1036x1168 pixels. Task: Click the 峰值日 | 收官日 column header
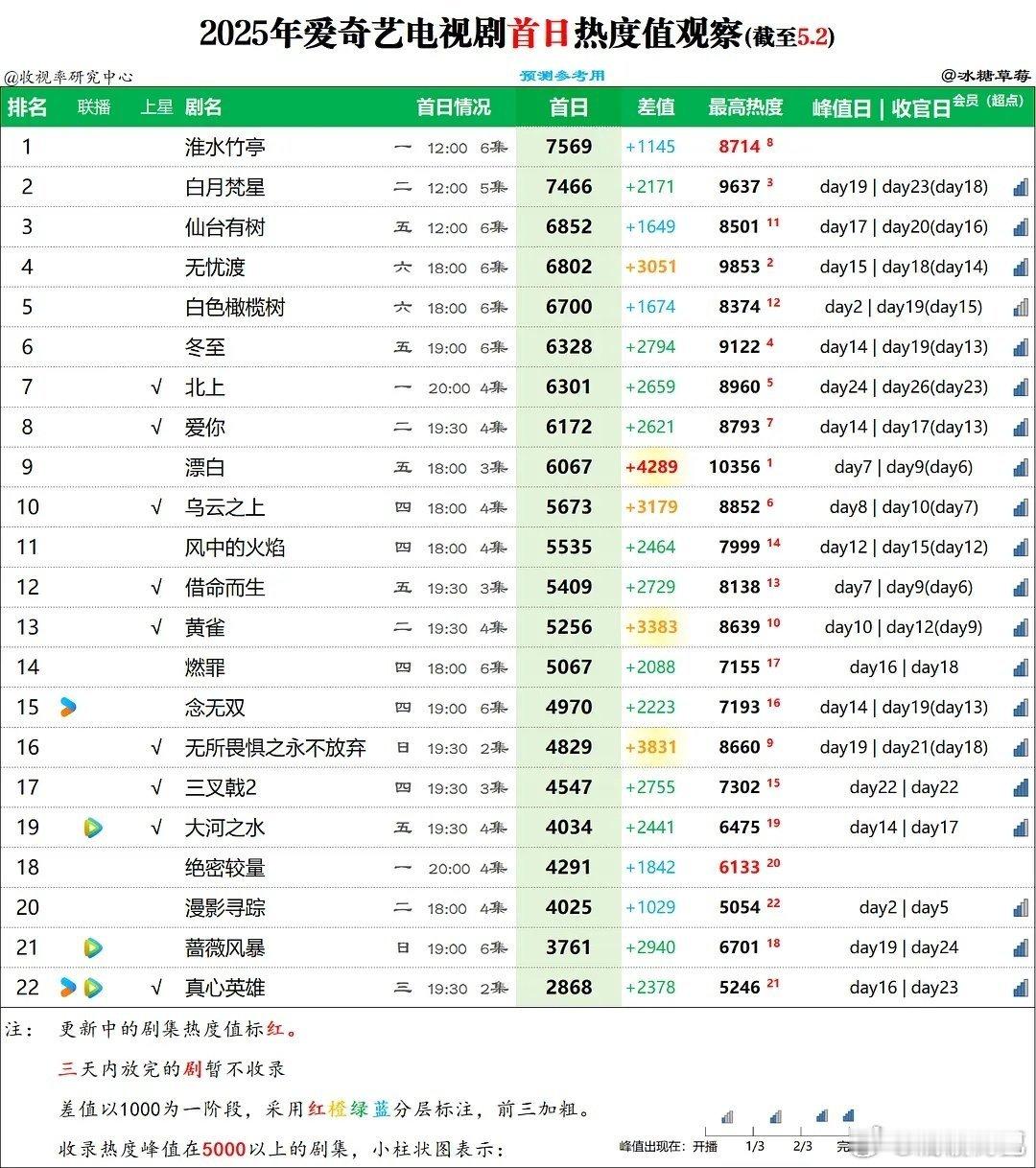pyautogui.click(x=882, y=108)
